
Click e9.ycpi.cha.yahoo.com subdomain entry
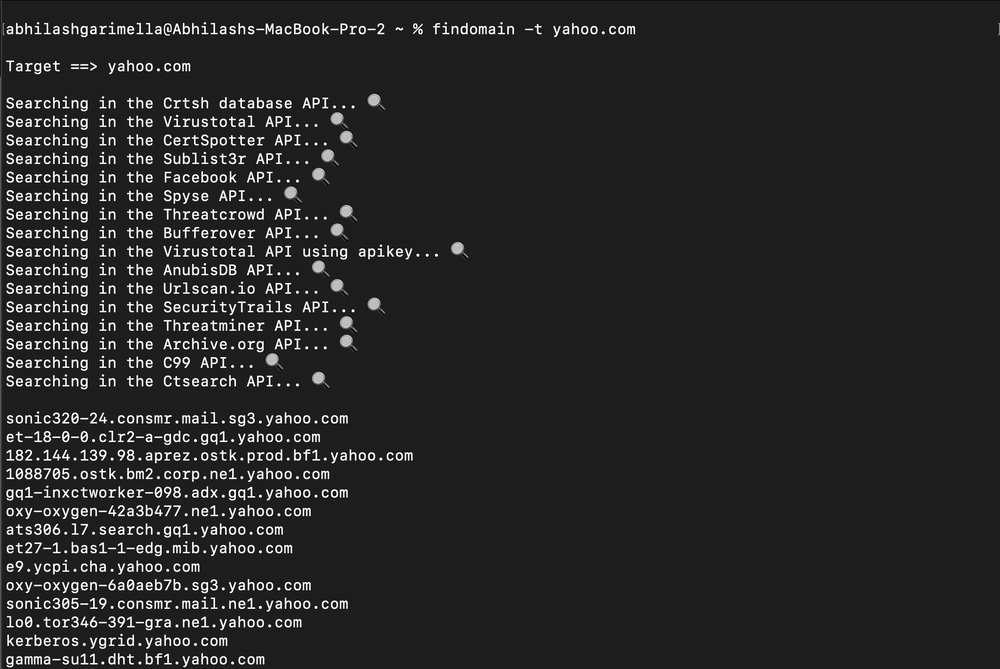click(103, 567)
